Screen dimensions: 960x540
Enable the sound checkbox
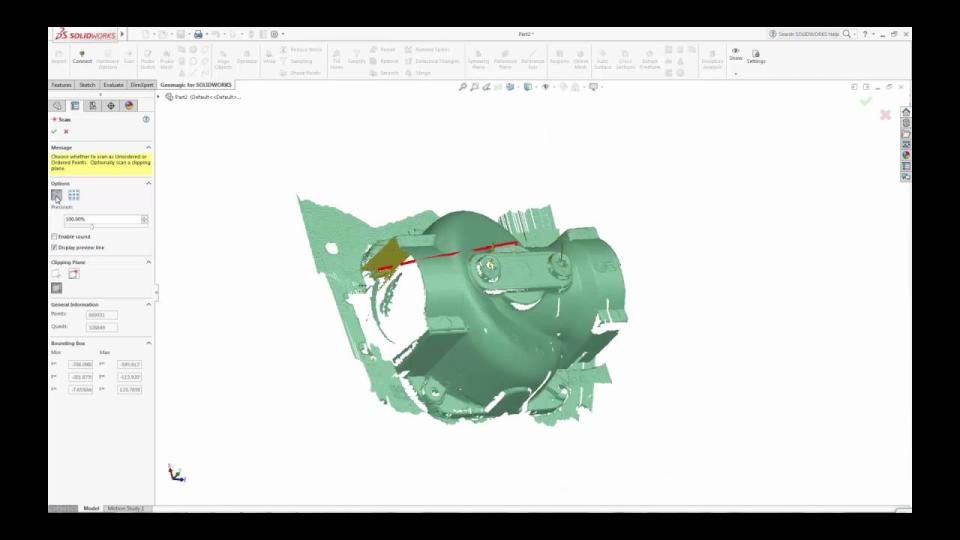coord(54,236)
